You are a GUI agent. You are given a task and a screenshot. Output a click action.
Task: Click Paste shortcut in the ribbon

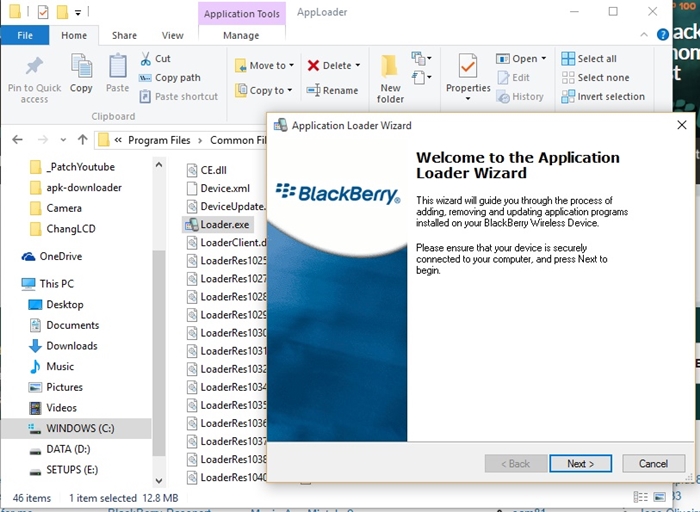tap(179, 96)
